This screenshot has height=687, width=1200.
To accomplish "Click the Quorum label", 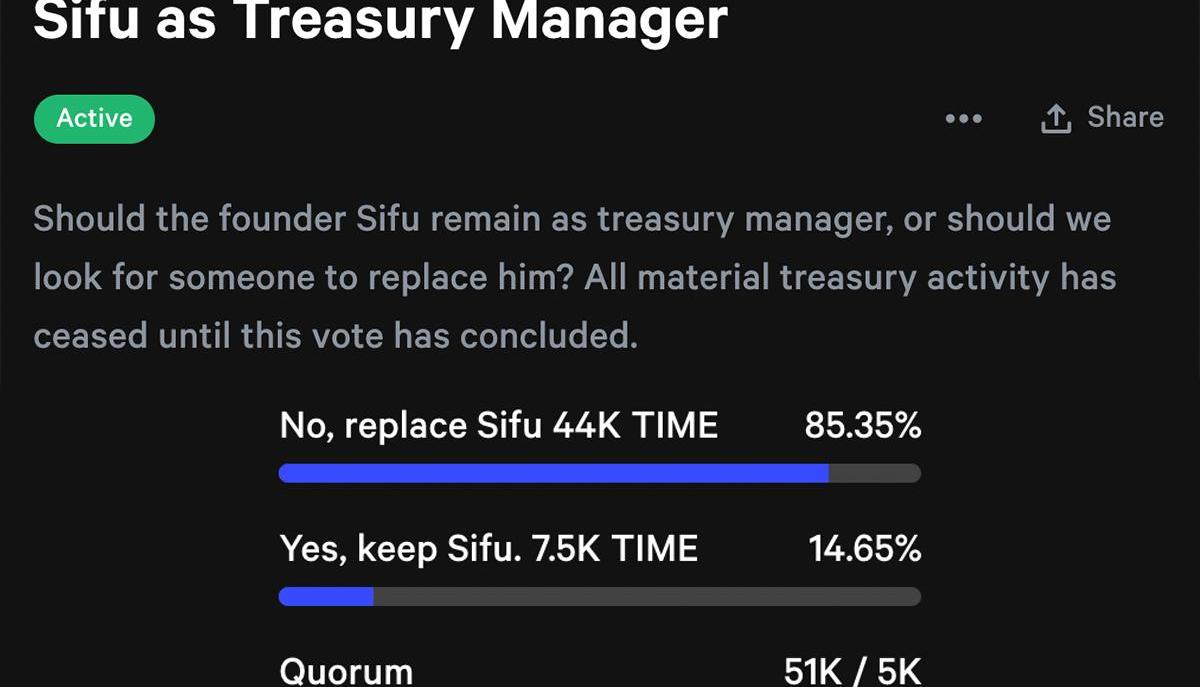I will point(346,670).
